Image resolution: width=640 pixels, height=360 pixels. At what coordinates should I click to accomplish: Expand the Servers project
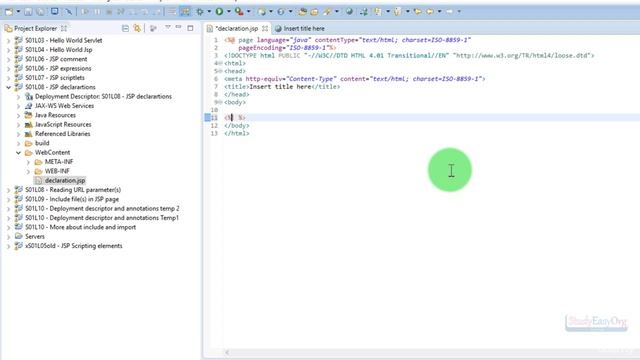9,237
